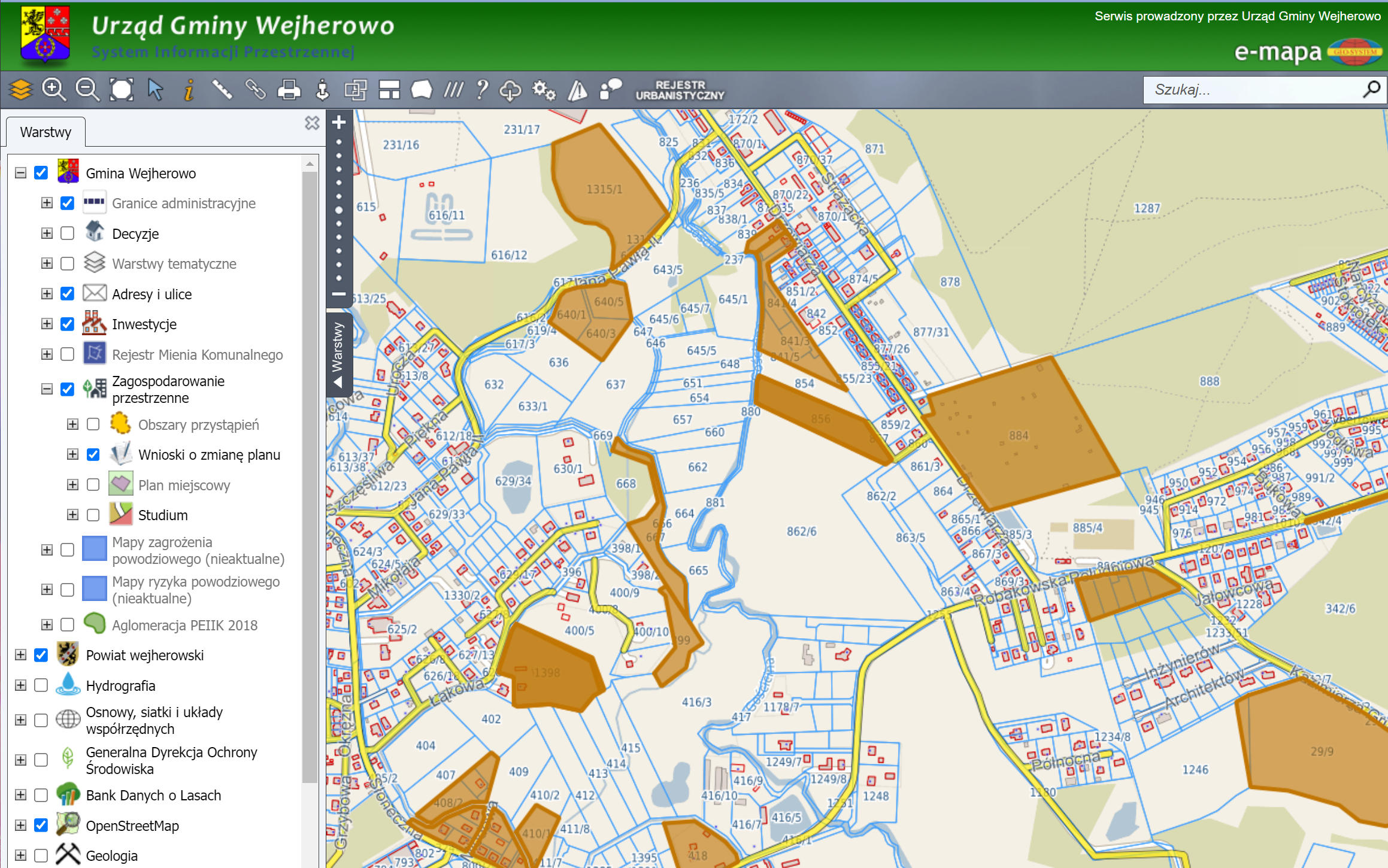Click the print map icon

point(289,90)
